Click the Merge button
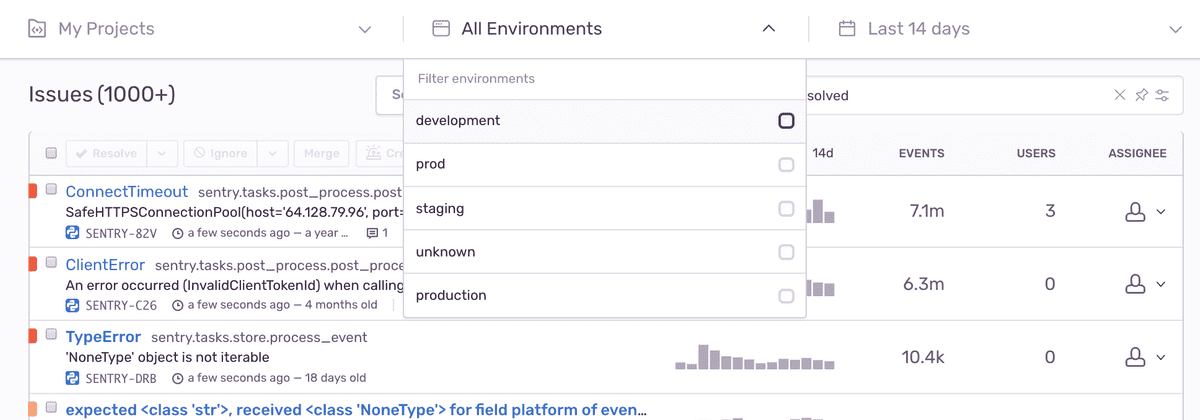 coord(321,154)
